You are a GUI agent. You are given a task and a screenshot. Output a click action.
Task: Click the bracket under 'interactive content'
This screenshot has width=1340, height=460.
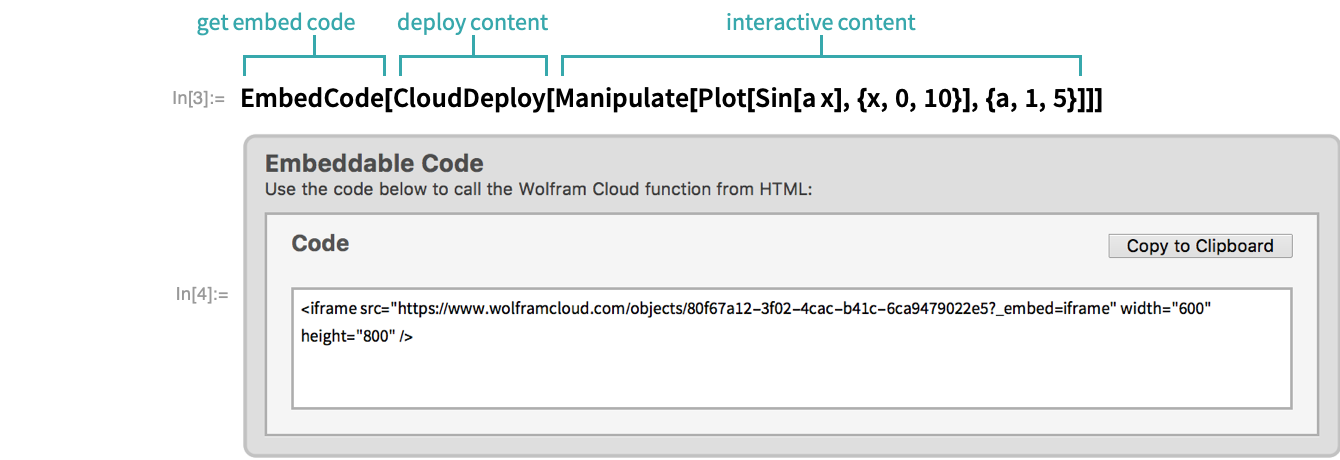[x=821, y=58]
